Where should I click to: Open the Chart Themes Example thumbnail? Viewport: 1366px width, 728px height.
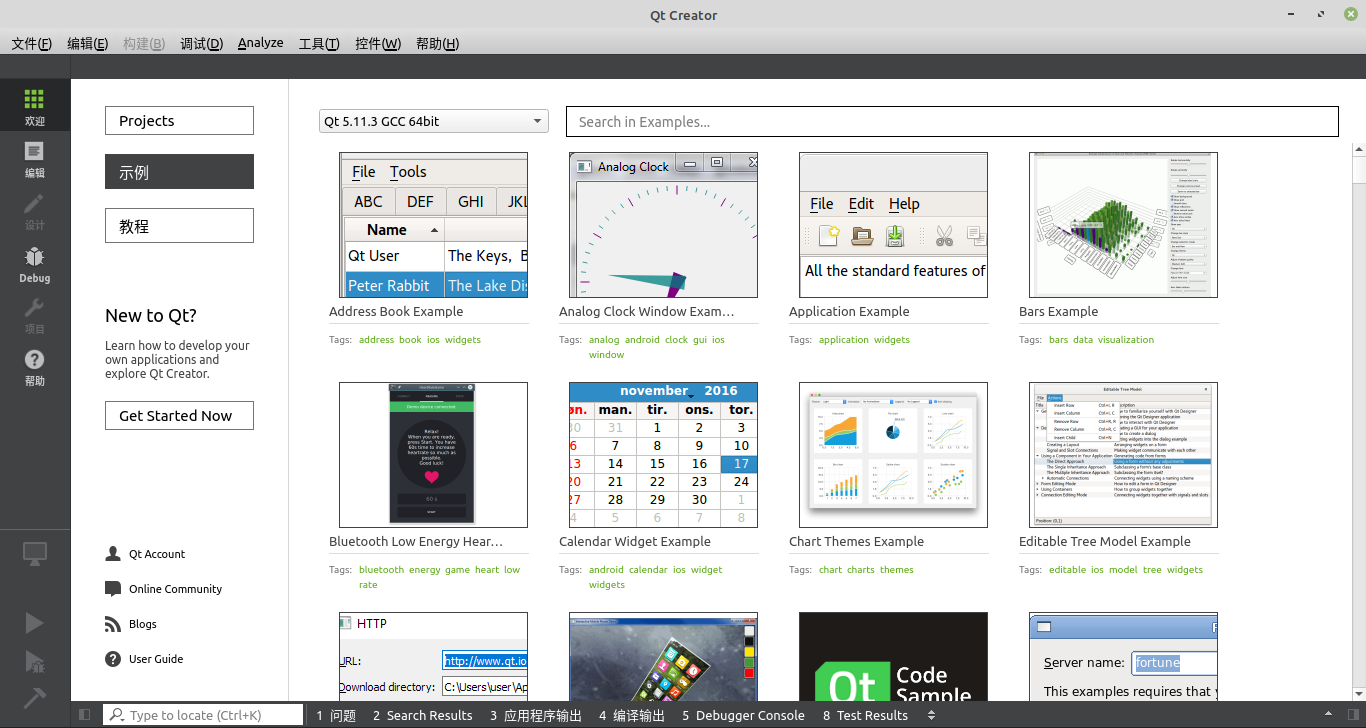coord(893,455)
